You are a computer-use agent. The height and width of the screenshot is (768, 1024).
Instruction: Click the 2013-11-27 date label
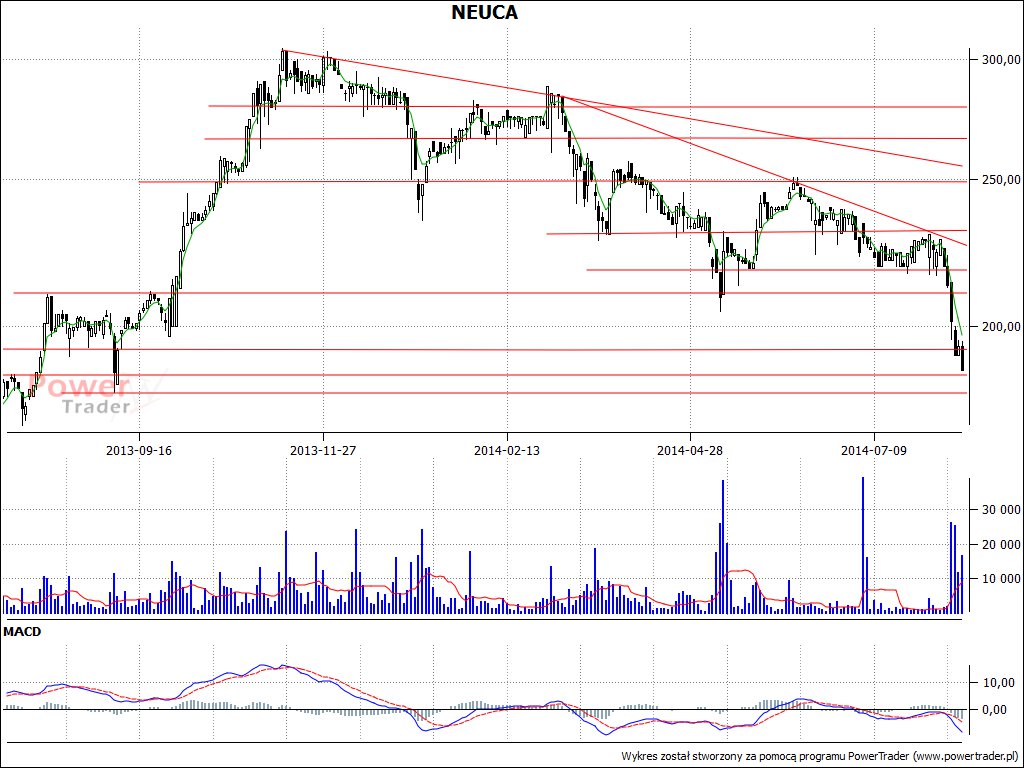pos(323,450)
